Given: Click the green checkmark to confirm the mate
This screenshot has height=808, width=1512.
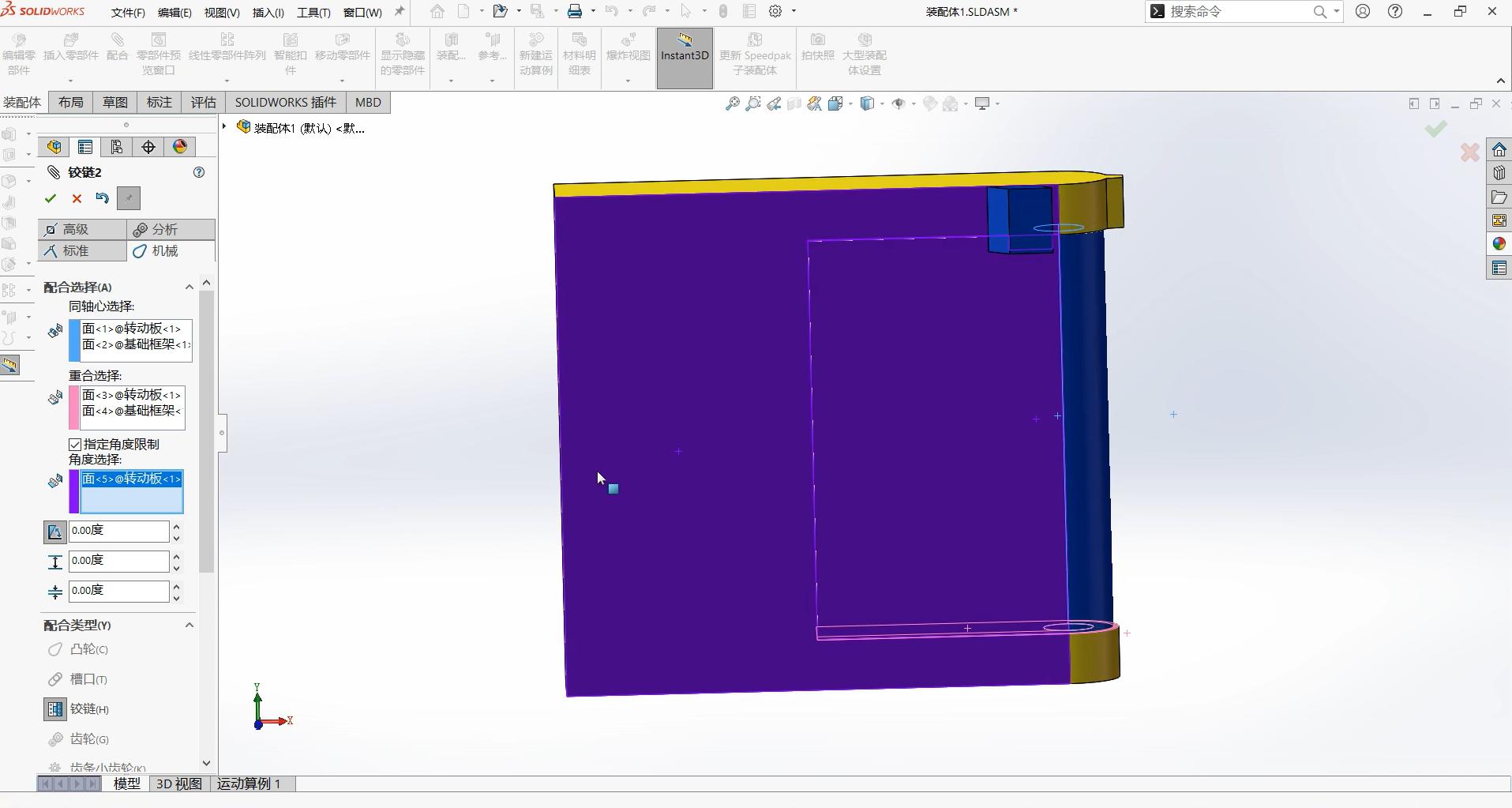Looking at the screenshot, I should coord(51,198).
